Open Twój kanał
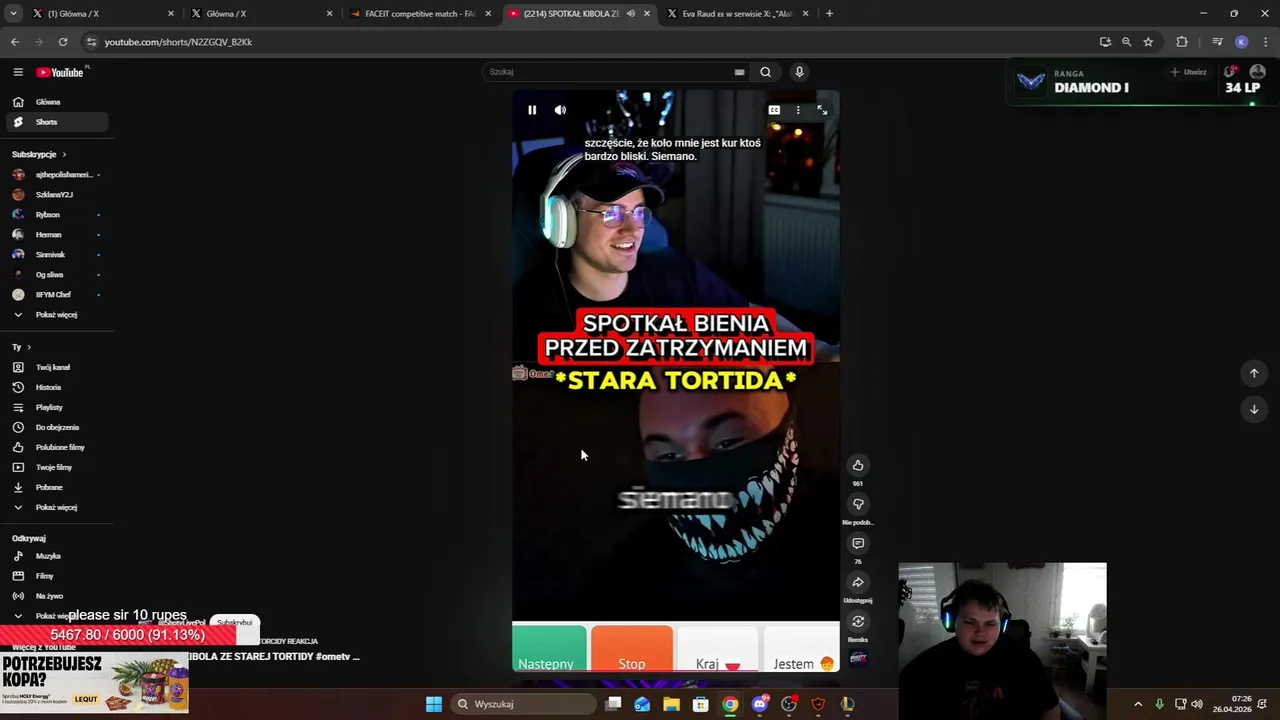 (56, 367)
